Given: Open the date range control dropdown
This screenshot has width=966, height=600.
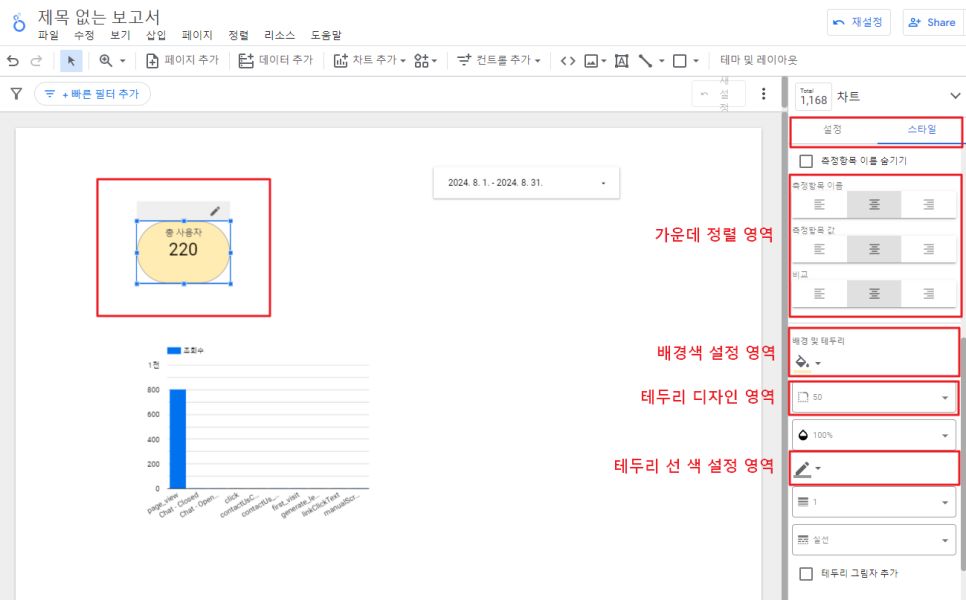Looking at the screenshot, I should tap(527, 183).
